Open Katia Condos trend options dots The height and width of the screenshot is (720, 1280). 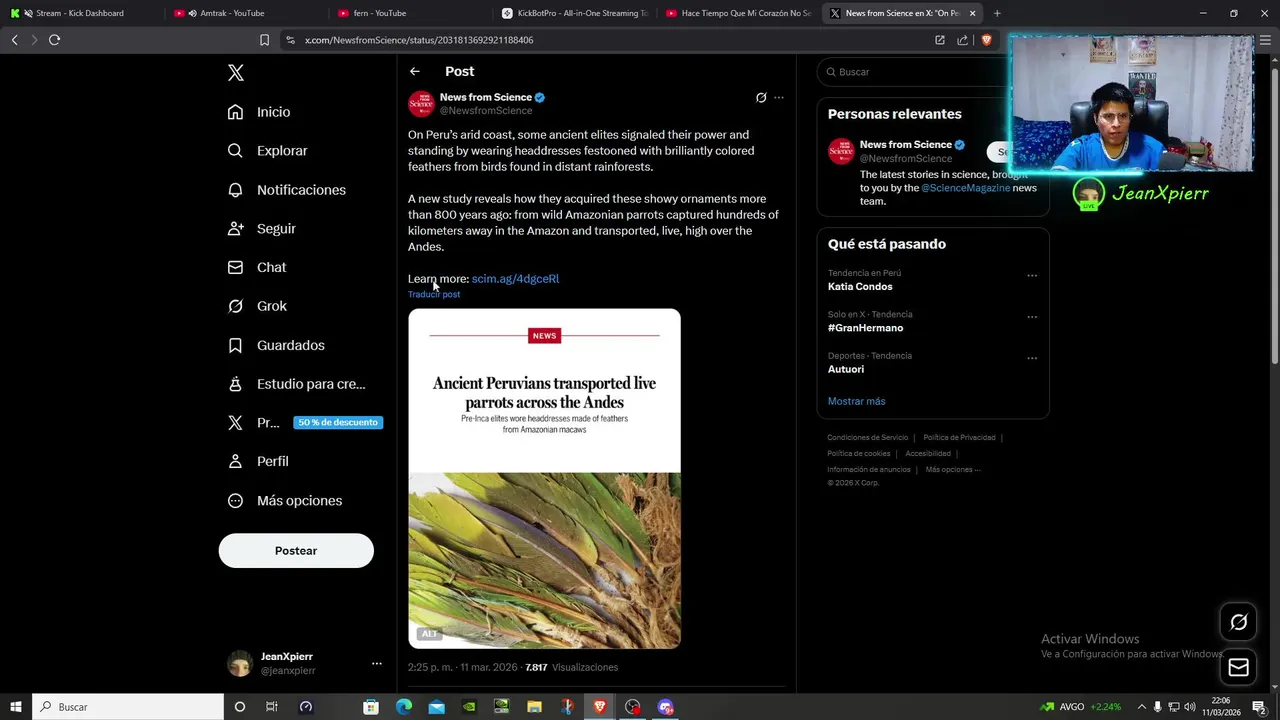[1032, 276]
